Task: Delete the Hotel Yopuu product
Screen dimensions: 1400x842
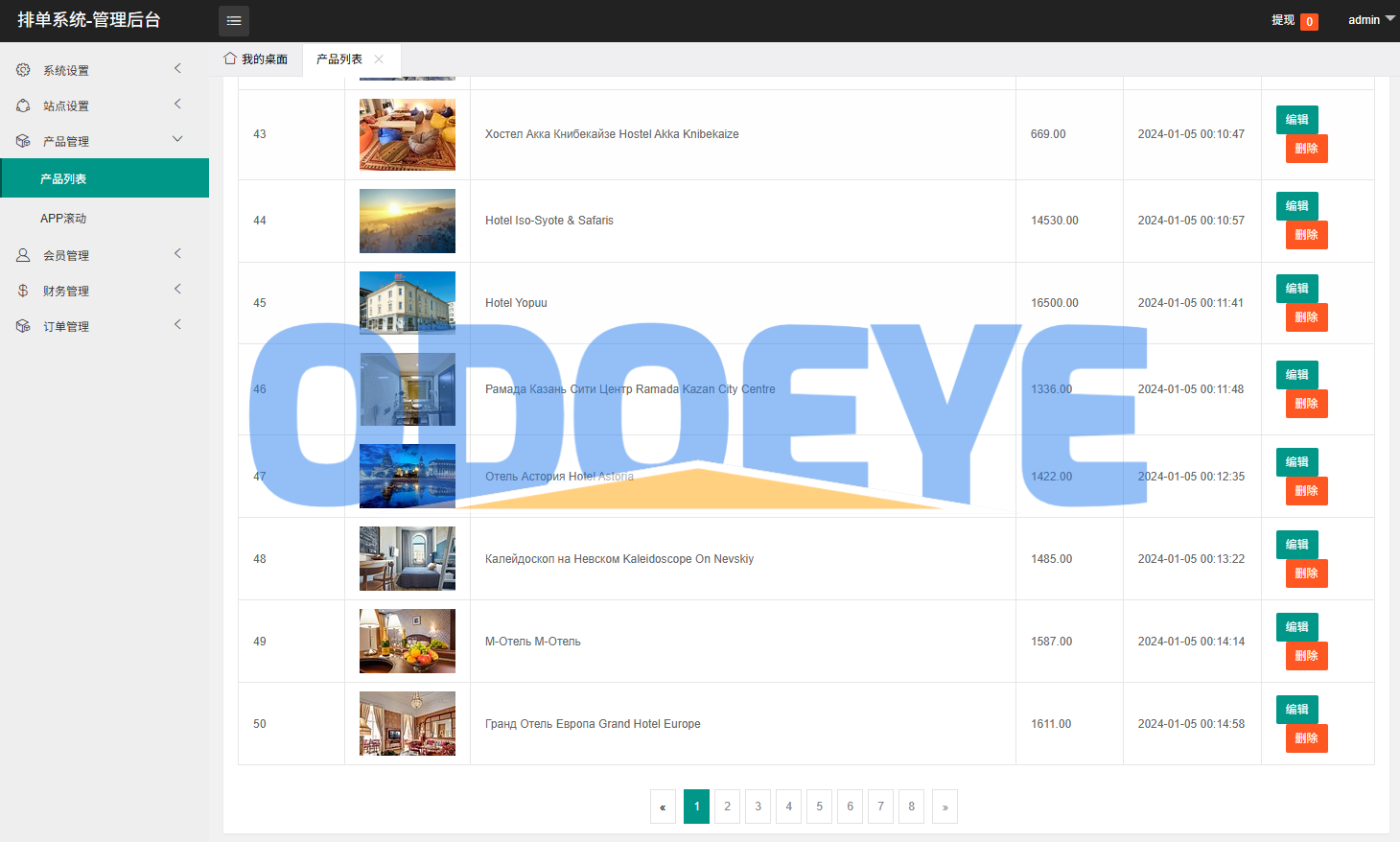Action: [x=1306, y=317]
